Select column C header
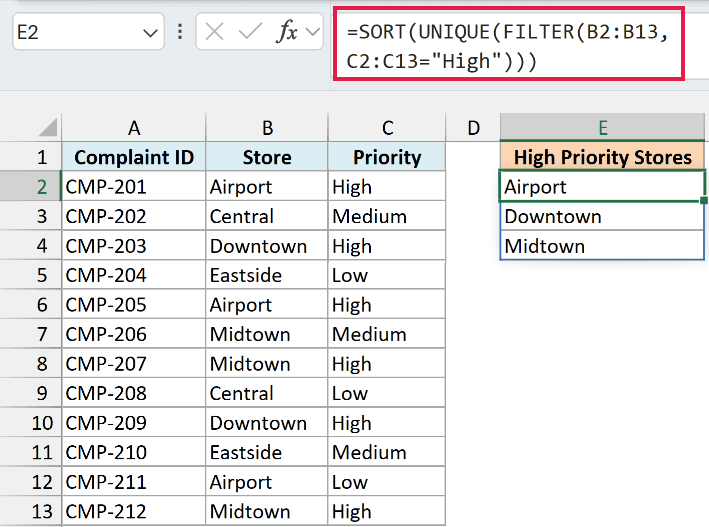709x527 pixels. click(x=387, y=128)
